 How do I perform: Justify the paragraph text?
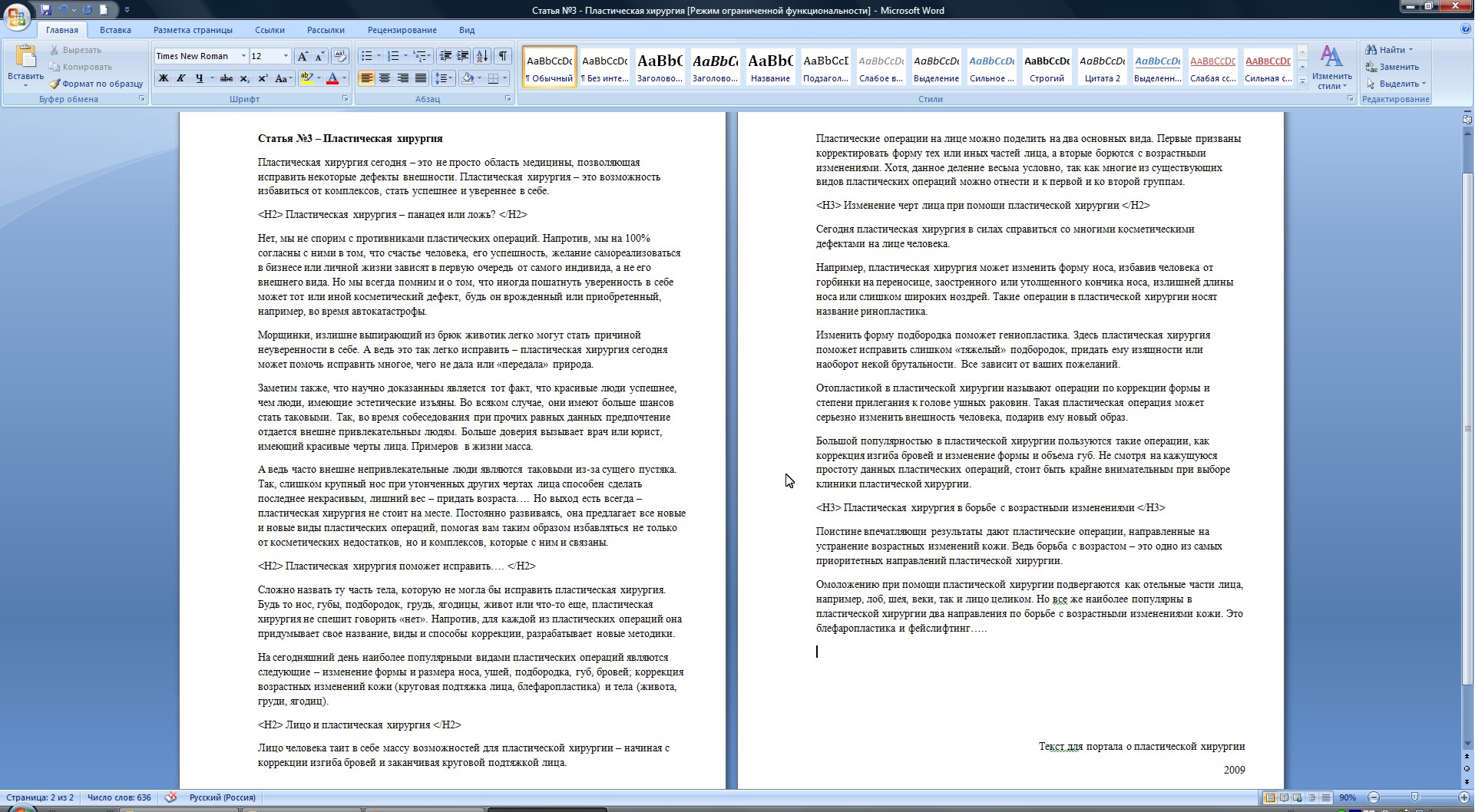coord(421,78)
